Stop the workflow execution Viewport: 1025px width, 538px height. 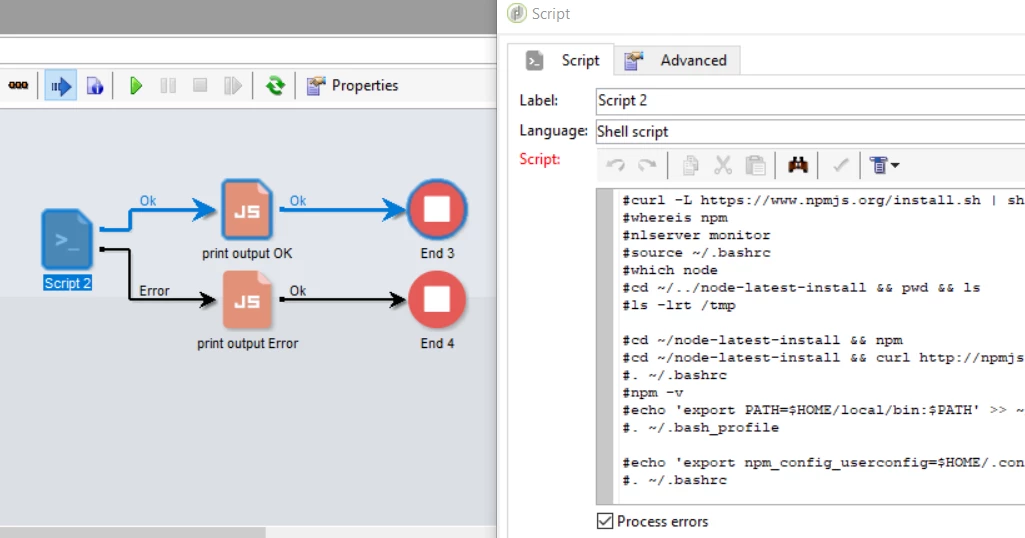point(200,86)
